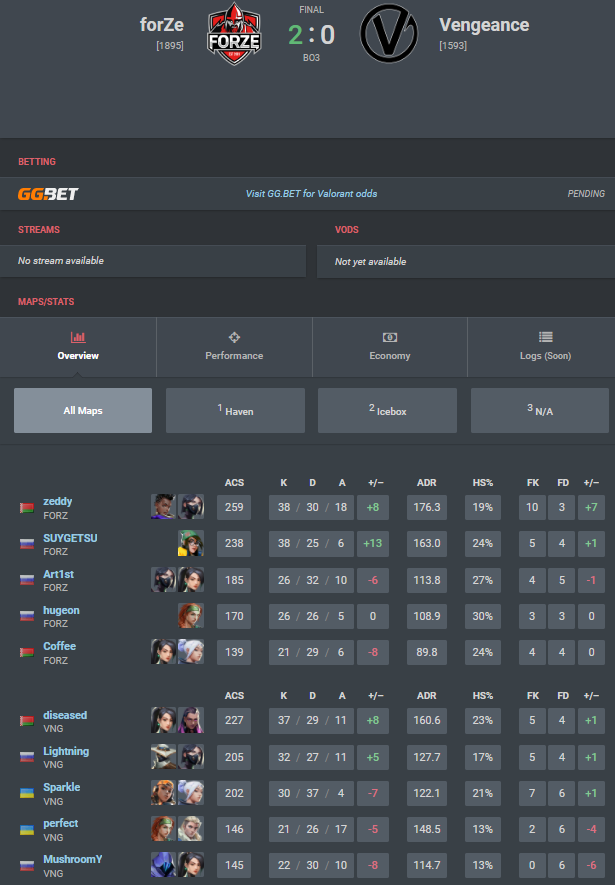Click MushroomY's first kills value 0
This screenshot has height=885, width=615.
(532, 865)
